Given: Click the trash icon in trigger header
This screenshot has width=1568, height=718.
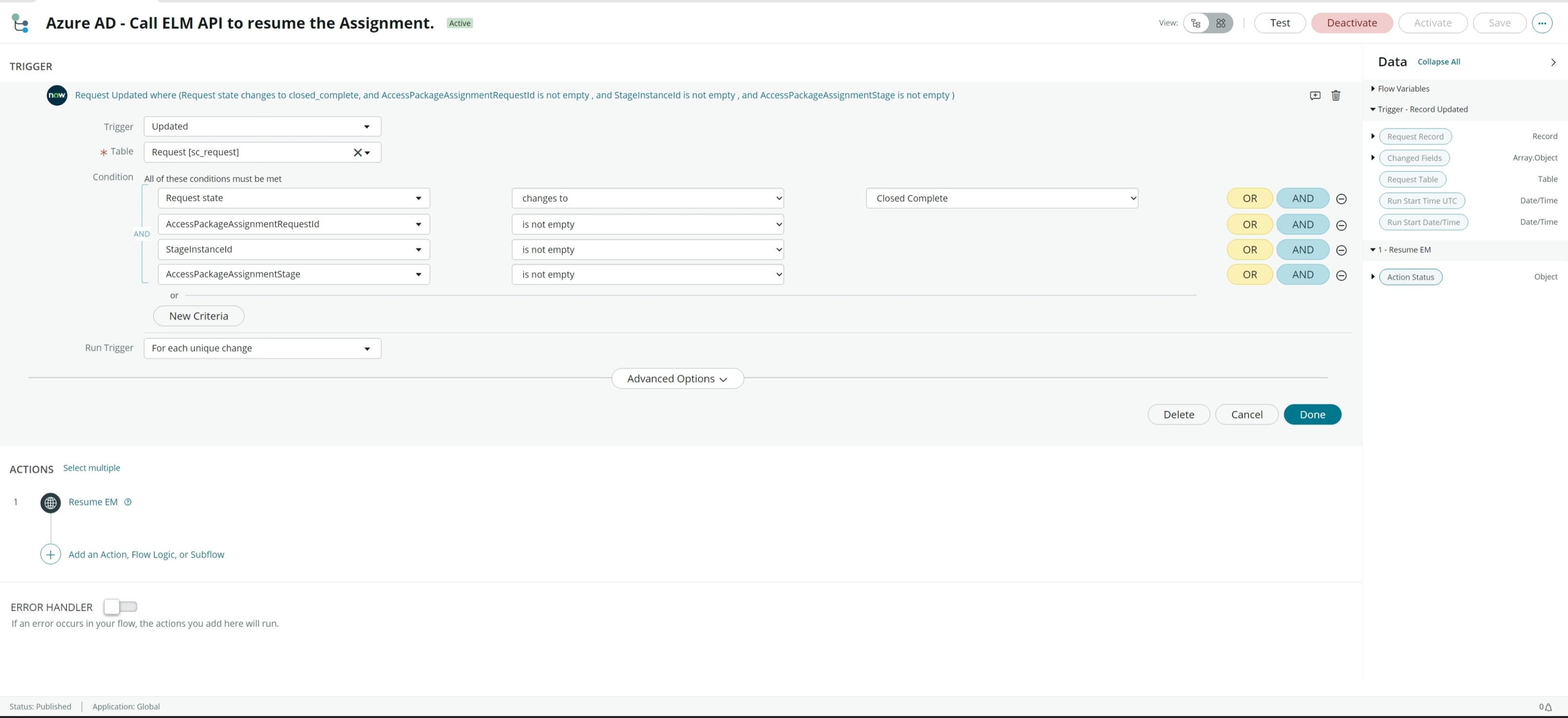Looking at the screenshot, I should [1335, 95].
